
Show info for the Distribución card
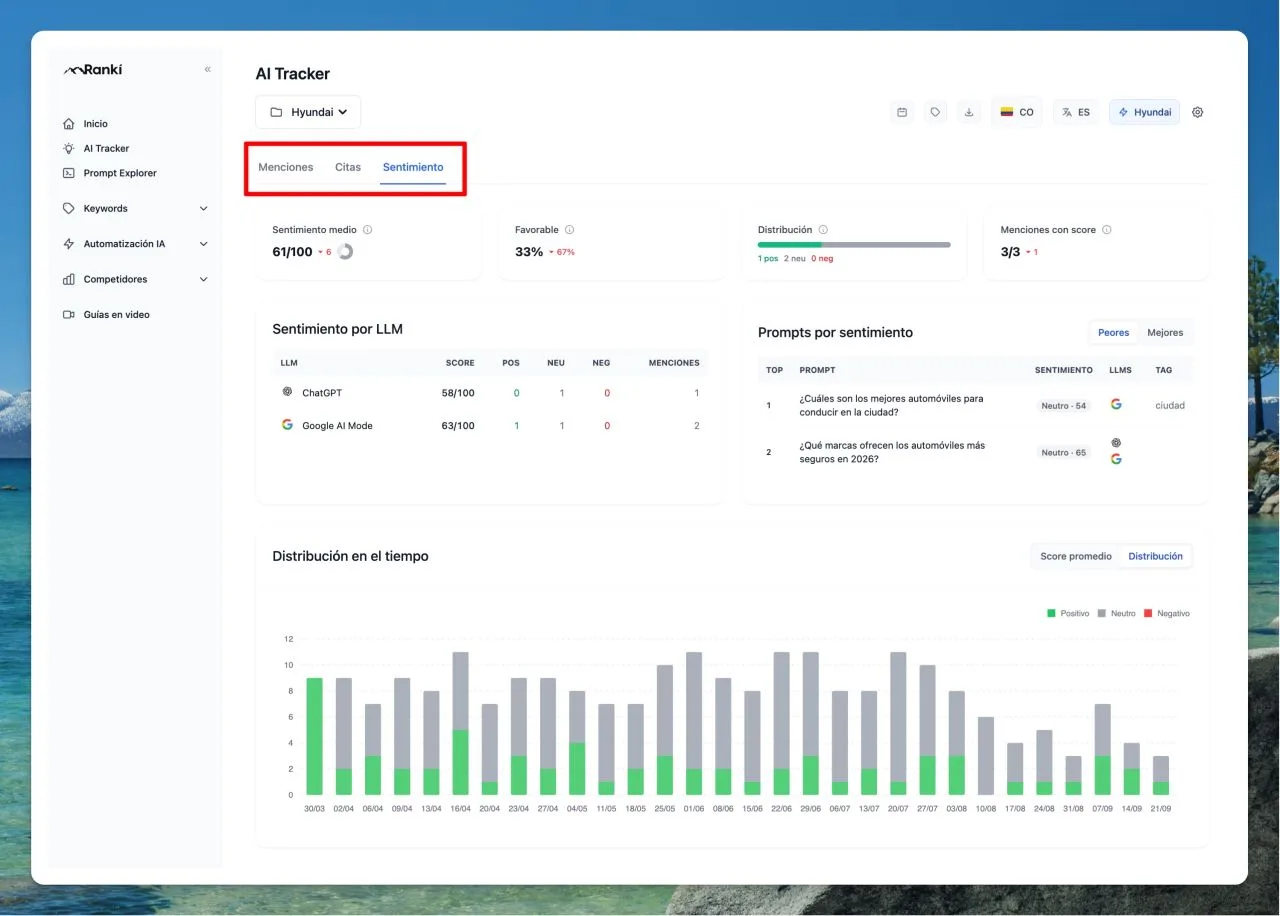pyautogui.click(x=823, y=230)
